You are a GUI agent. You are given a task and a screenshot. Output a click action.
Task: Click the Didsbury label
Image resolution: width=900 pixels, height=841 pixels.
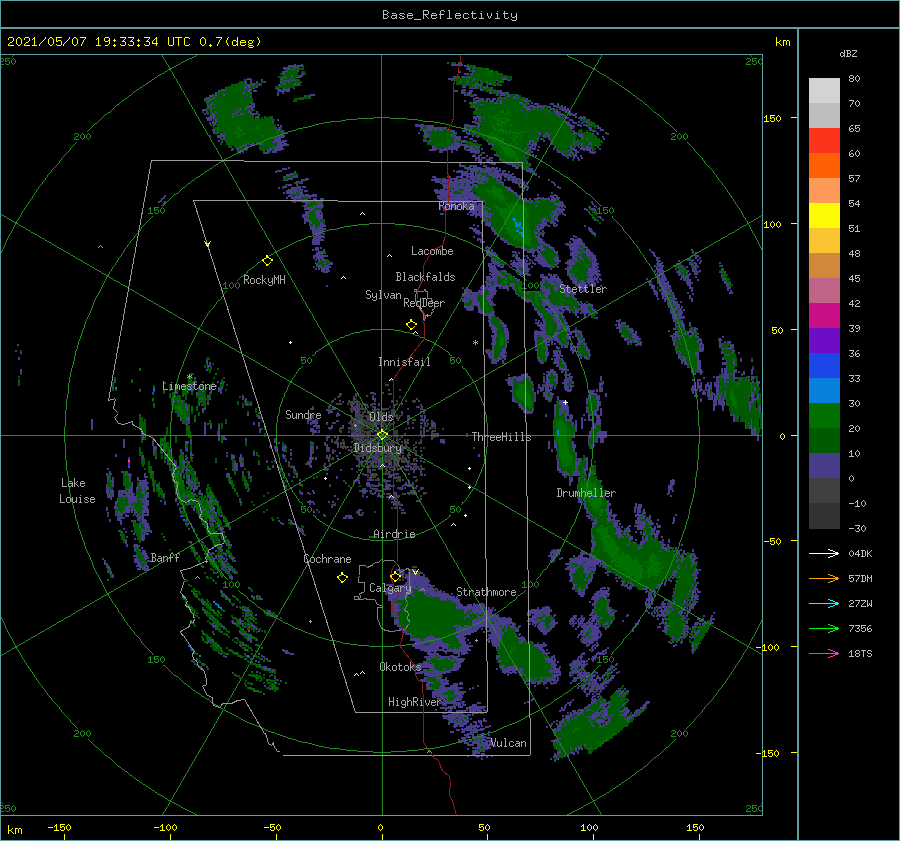coord(378,448)
